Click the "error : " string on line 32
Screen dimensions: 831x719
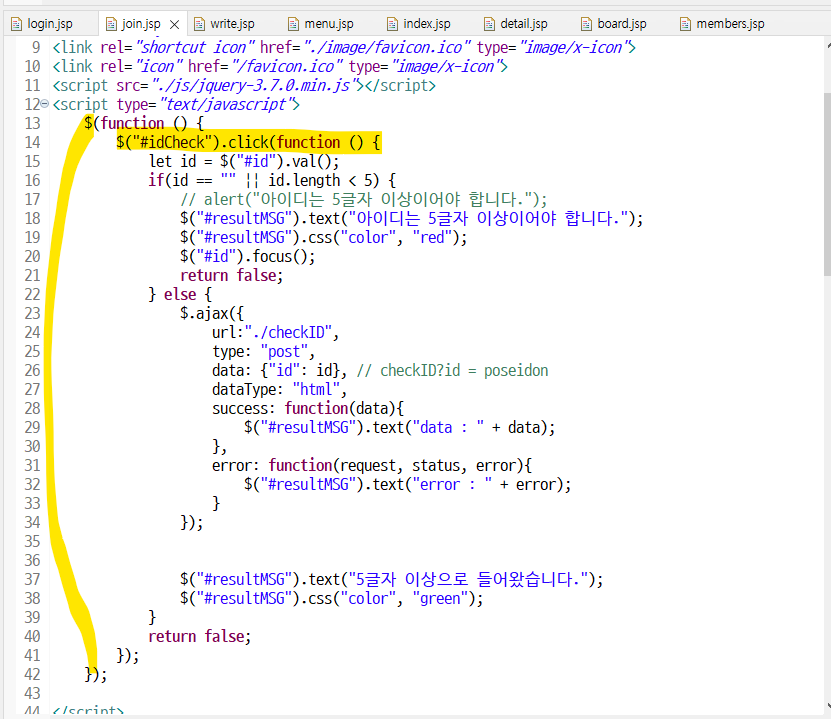point(452,485)
